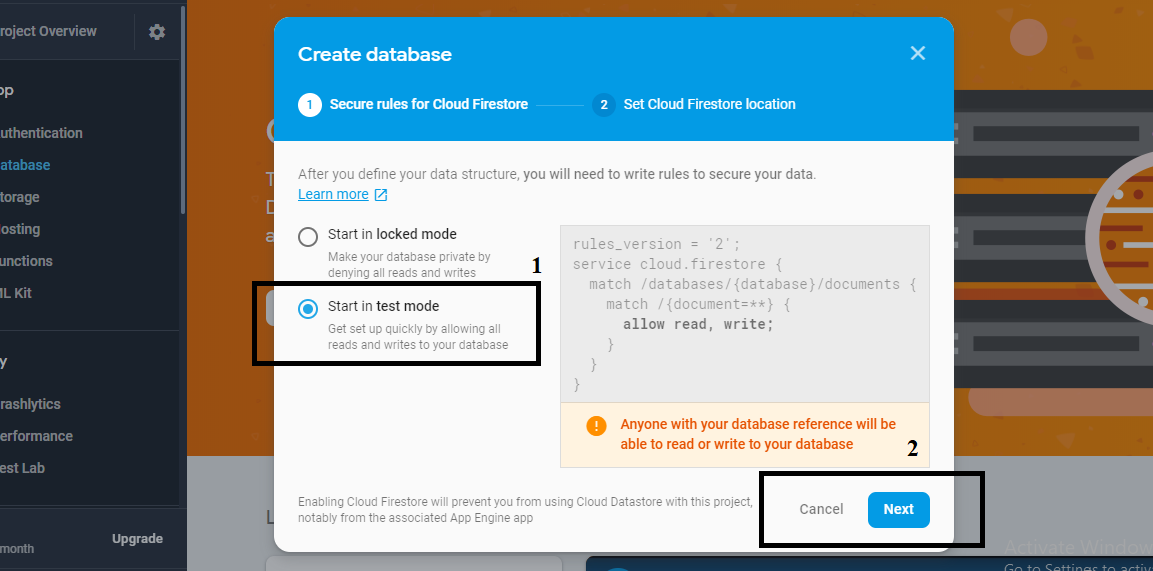The width and height of the screenshot is (1153, 571).
Task: Click the sidebar vertical scrollbar
Action: pos(182,110)
